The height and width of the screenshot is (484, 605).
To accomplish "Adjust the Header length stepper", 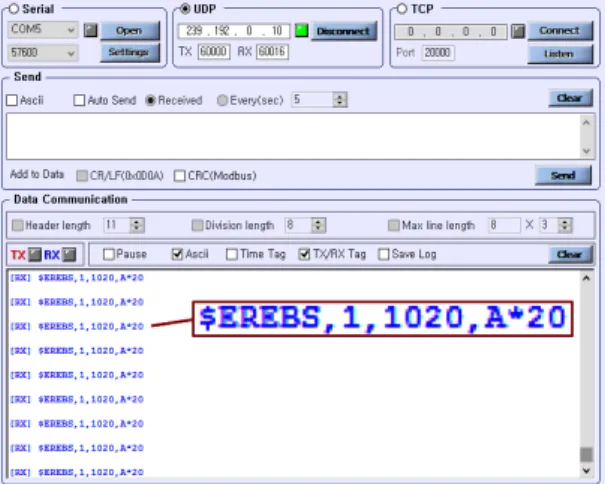I will coord(137,225).
